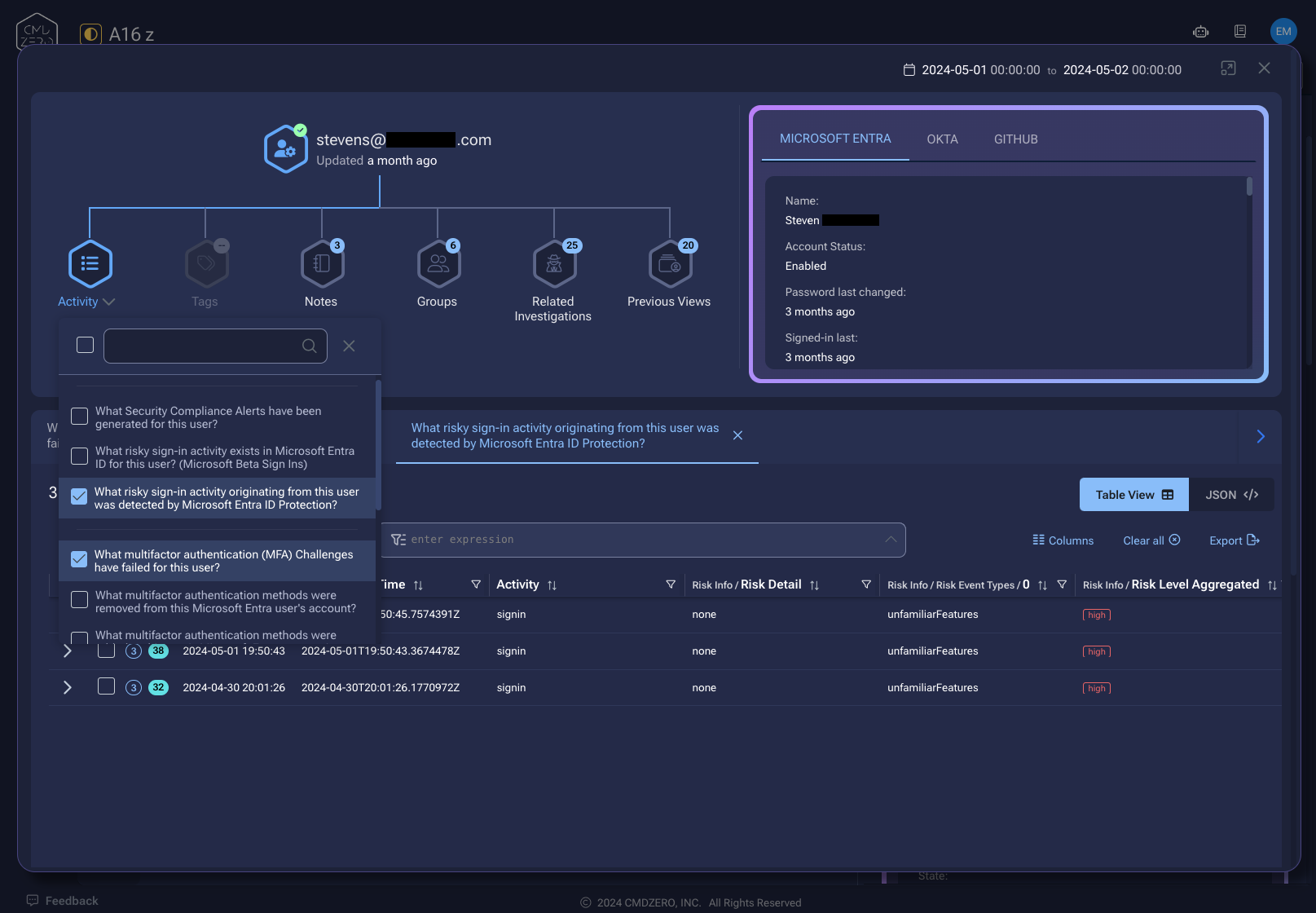1316x913 pixels.
Task: Collapse the Activity dropdown chevron
Action: point(109,302)
